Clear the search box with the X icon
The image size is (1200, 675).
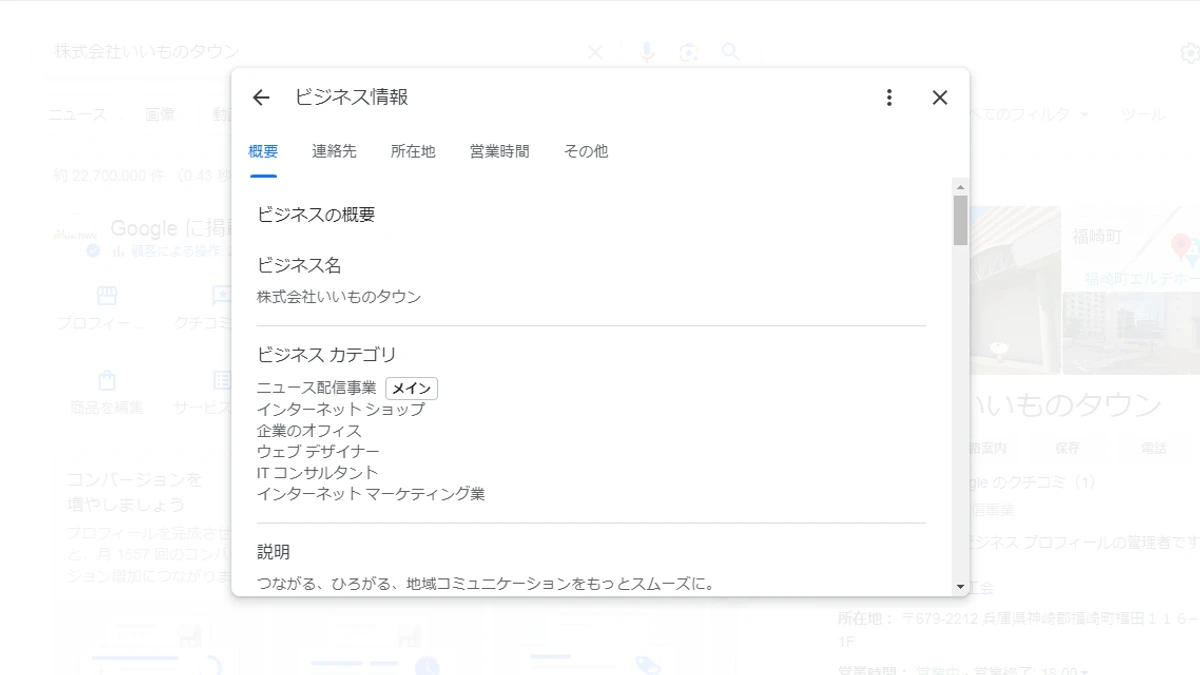[x=595, y=52]
